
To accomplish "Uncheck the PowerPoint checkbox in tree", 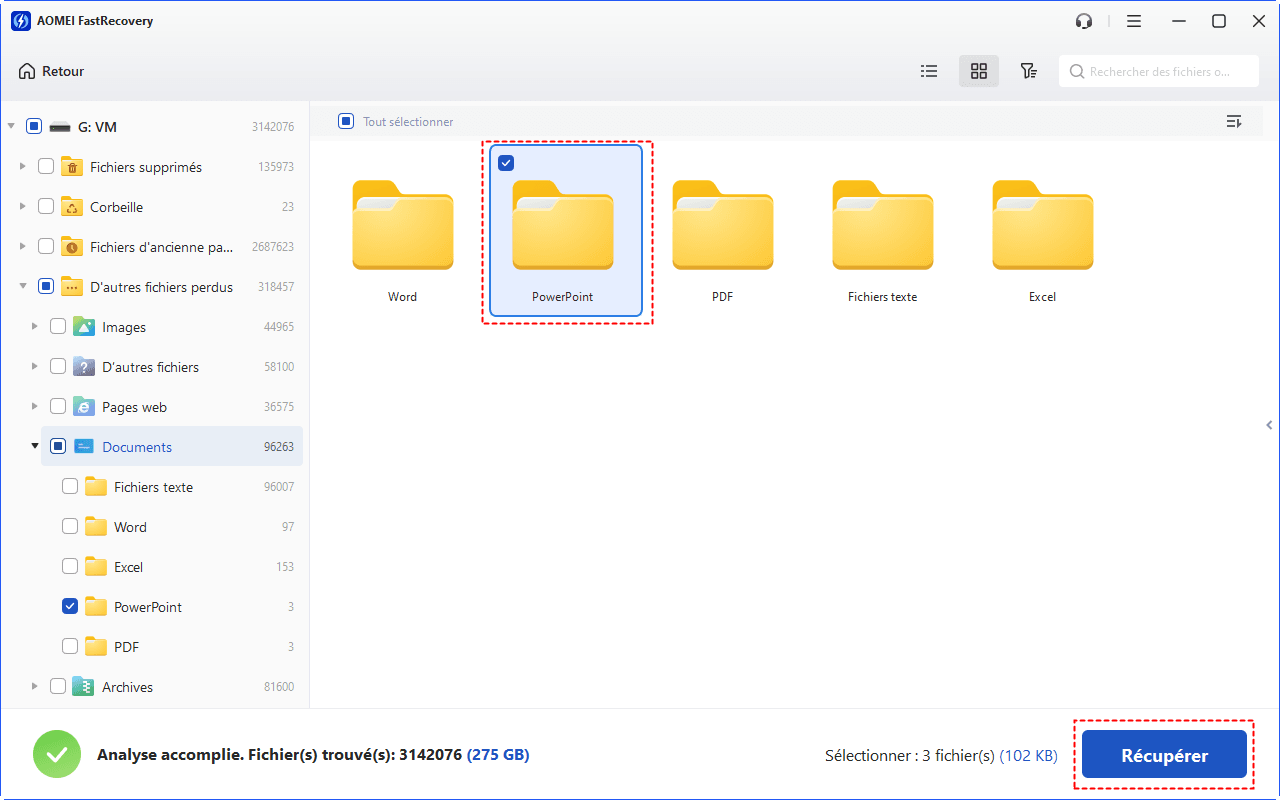I will (x=70, y=607).
